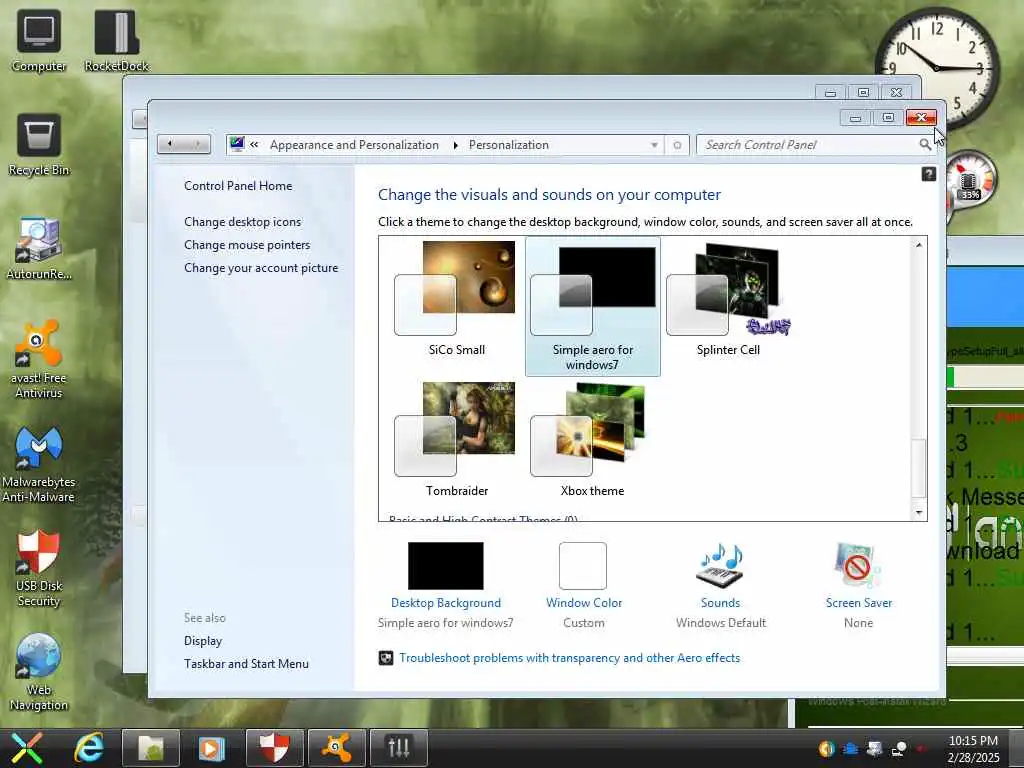This screenshot has width=1024, height=768.
Task: Open the Window Color link
Action: point(584,603)
